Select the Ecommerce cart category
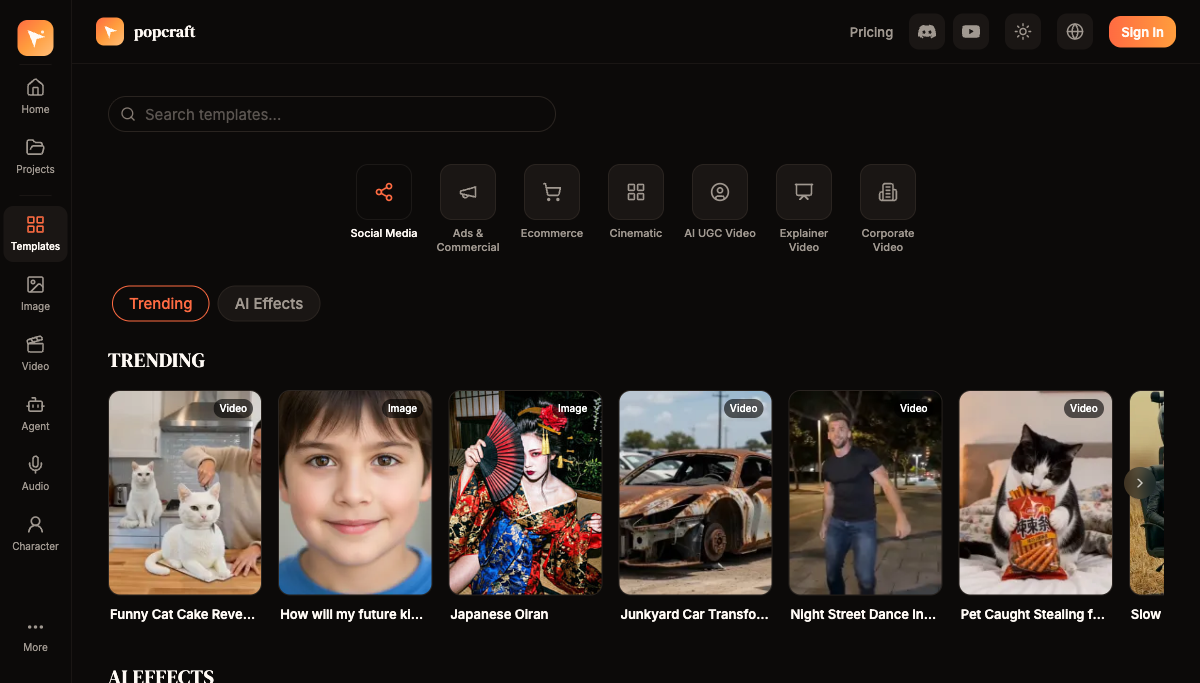 point(552,192)
